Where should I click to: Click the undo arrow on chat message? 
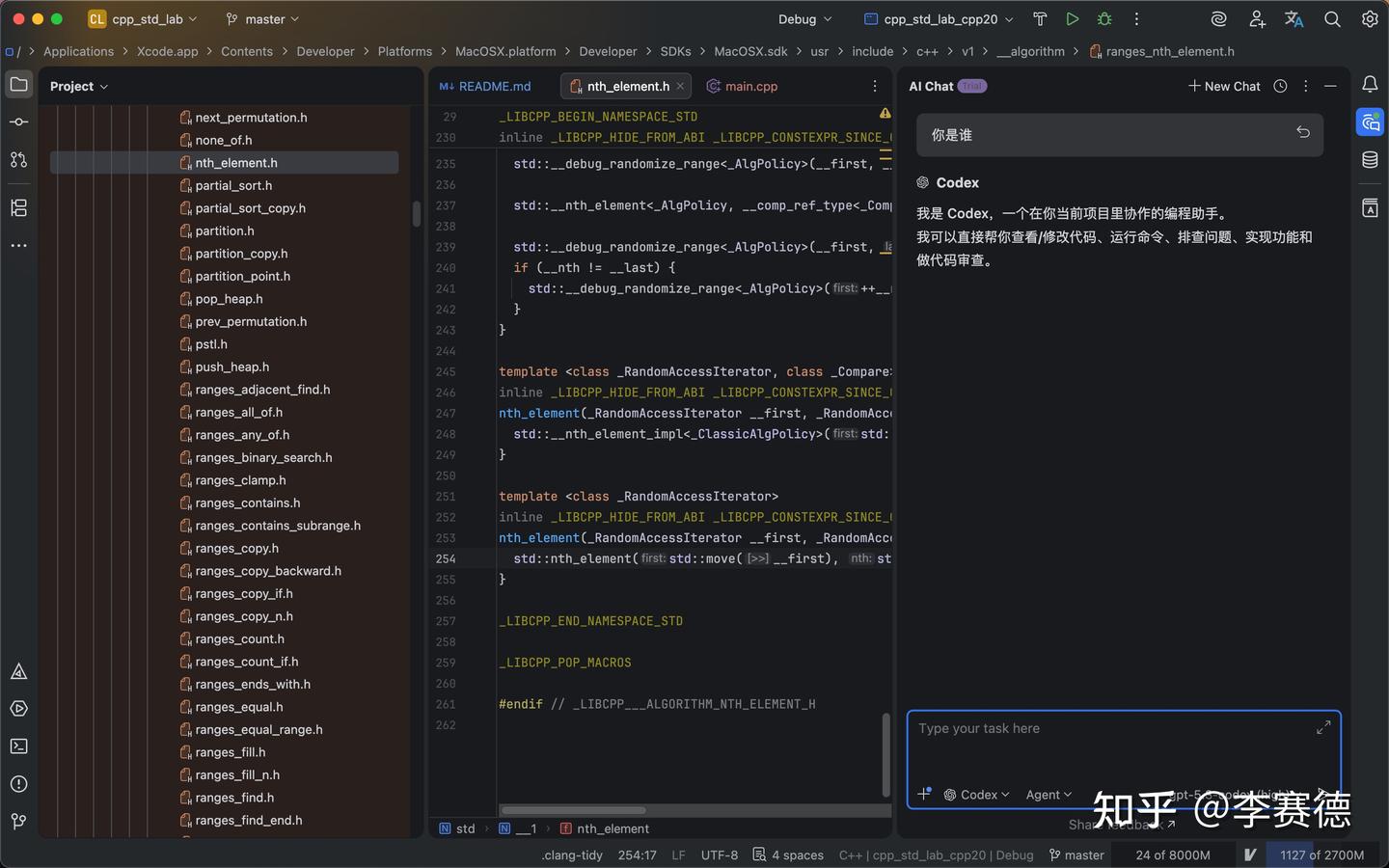point(1303,132)
